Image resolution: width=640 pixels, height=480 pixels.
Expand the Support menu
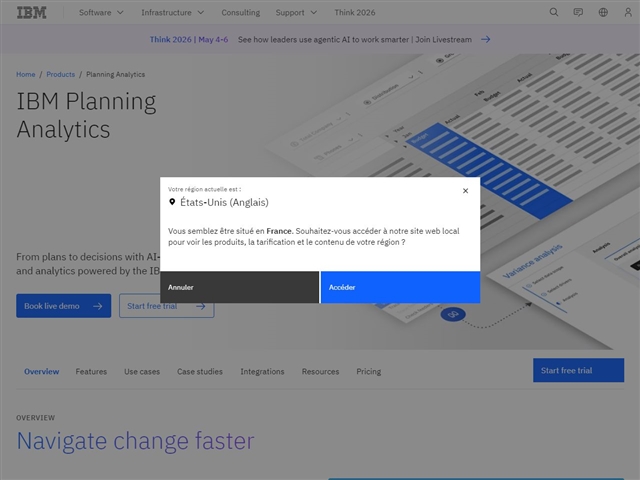pos(296,13)
